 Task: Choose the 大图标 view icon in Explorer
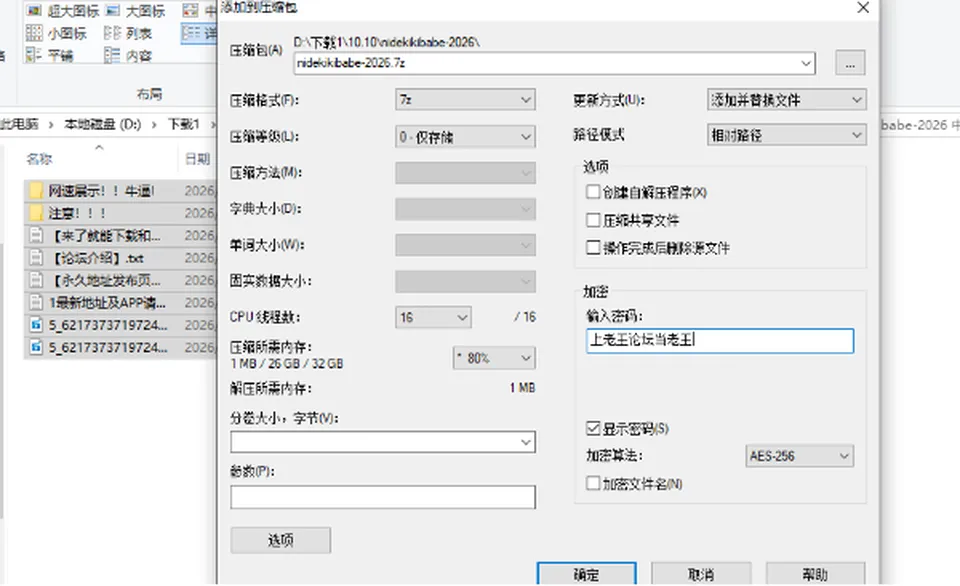point(113,10)
